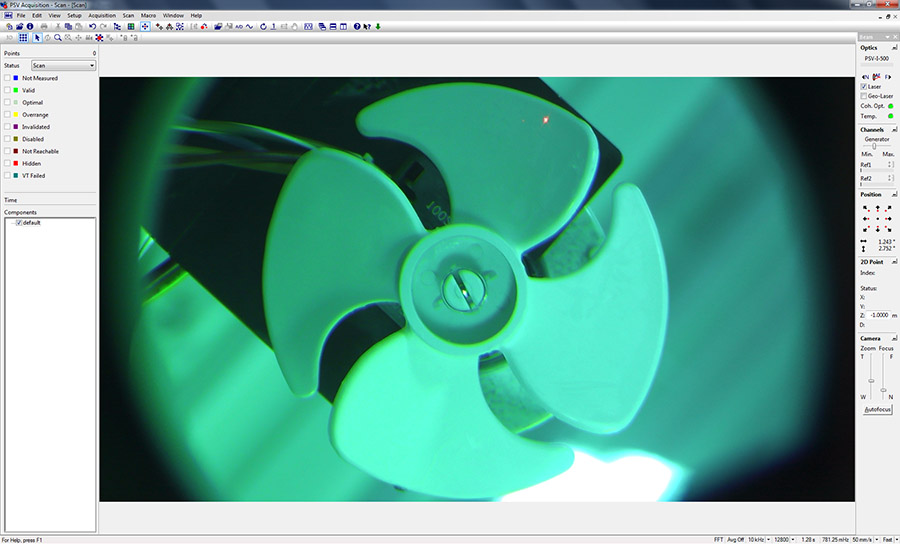Click the laser center icon in Optics

876,76
